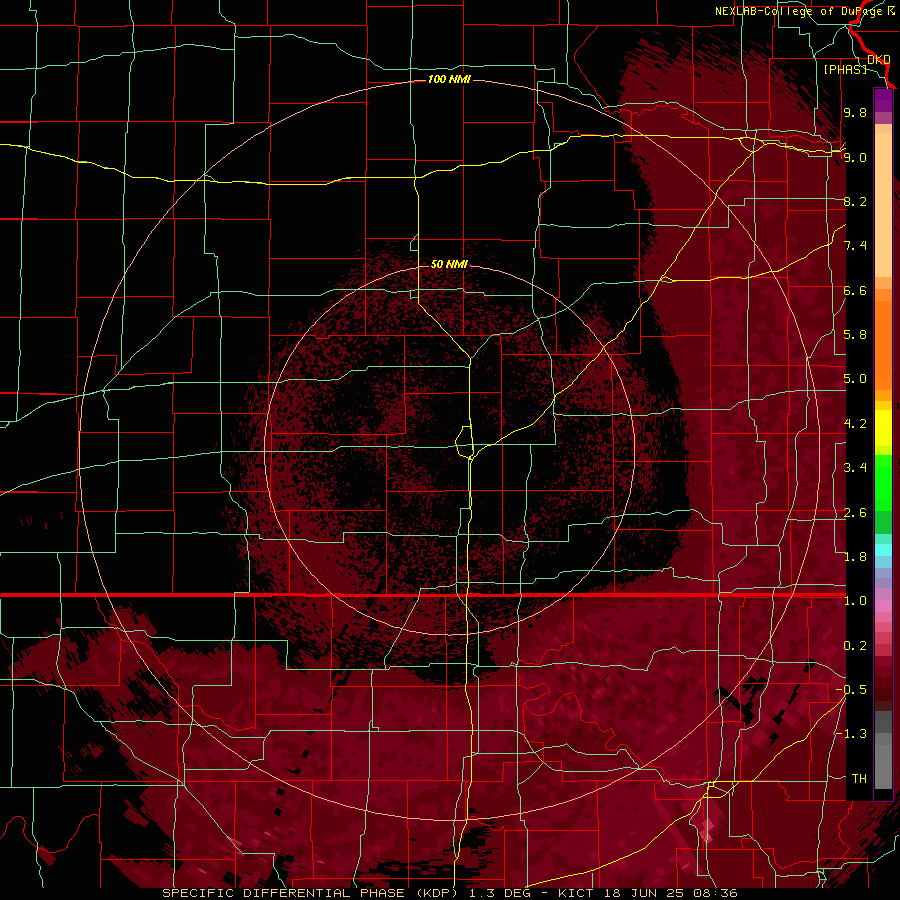Click the '3.4' scale value
The image size is (900, 900).
[855, 468]
